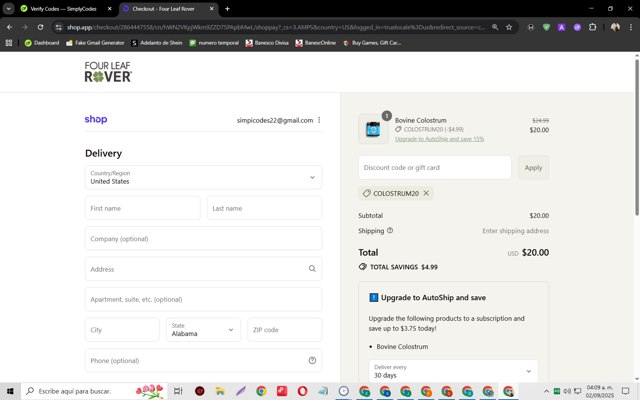Focus the First name field
This screenshot has width=640, height=400.
tap(142, 208)
